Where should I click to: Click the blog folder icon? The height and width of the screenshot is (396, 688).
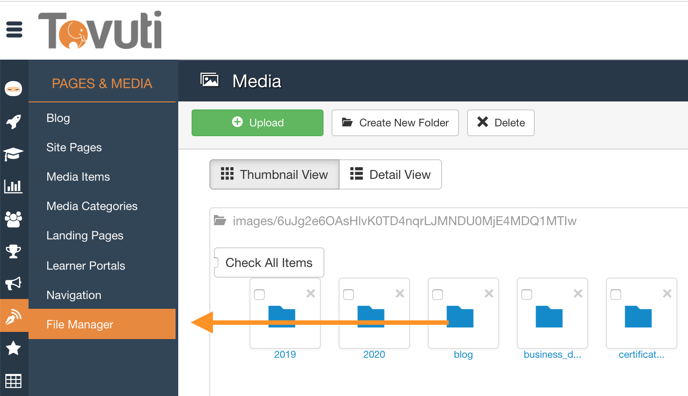click(x=460, y=317)
